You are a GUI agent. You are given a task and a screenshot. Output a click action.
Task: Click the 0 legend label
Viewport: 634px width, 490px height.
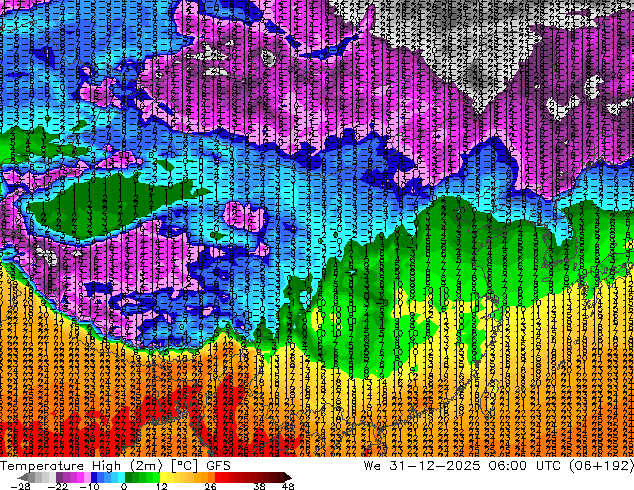[124, 486]
